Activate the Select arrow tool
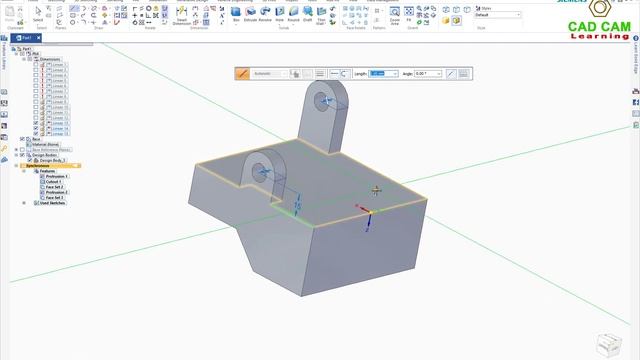 38,14
